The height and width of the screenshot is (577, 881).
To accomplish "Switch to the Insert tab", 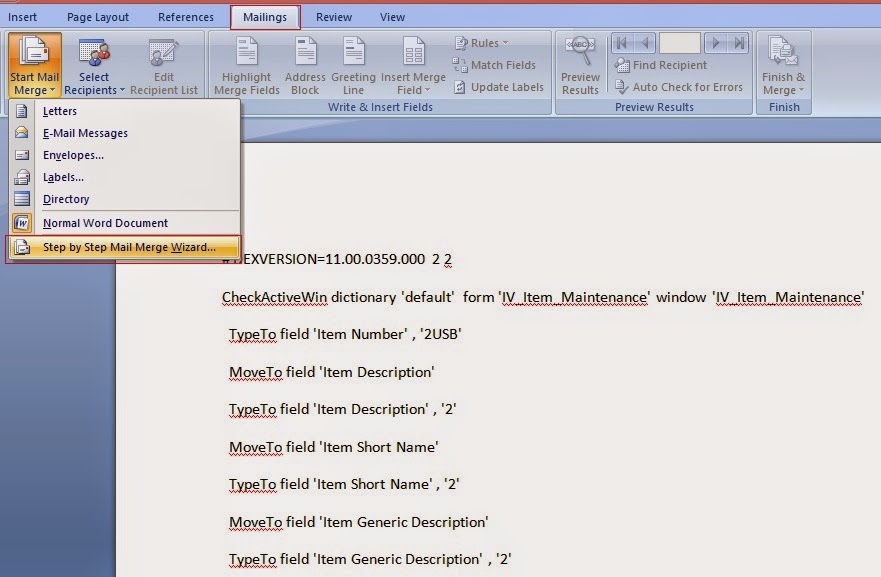I will pyautogui.click(x=22, y=17).
